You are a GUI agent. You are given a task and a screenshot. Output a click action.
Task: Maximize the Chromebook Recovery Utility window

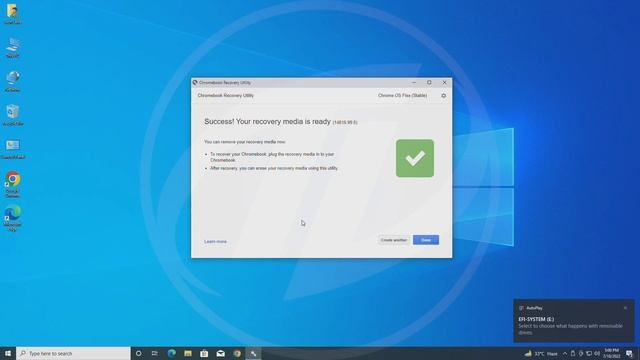429,82
